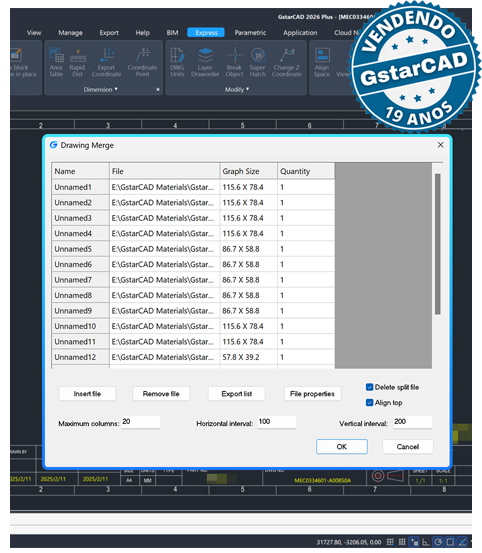Screen dimensions: 482x553
Task: Click the file list vertical scrollbar
Action: tap(438, 244)
